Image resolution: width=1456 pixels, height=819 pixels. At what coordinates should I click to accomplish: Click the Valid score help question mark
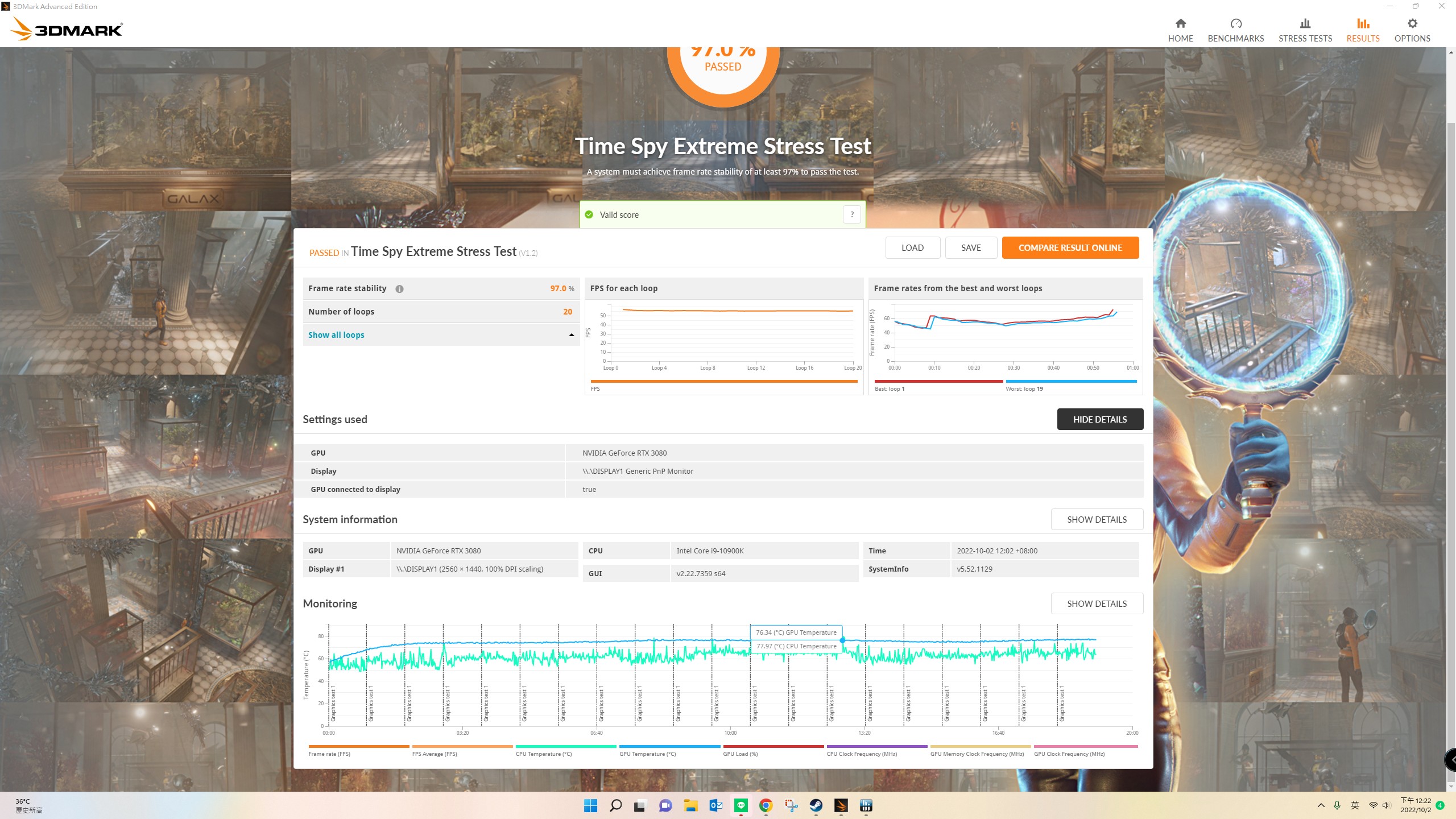[851, 214]
